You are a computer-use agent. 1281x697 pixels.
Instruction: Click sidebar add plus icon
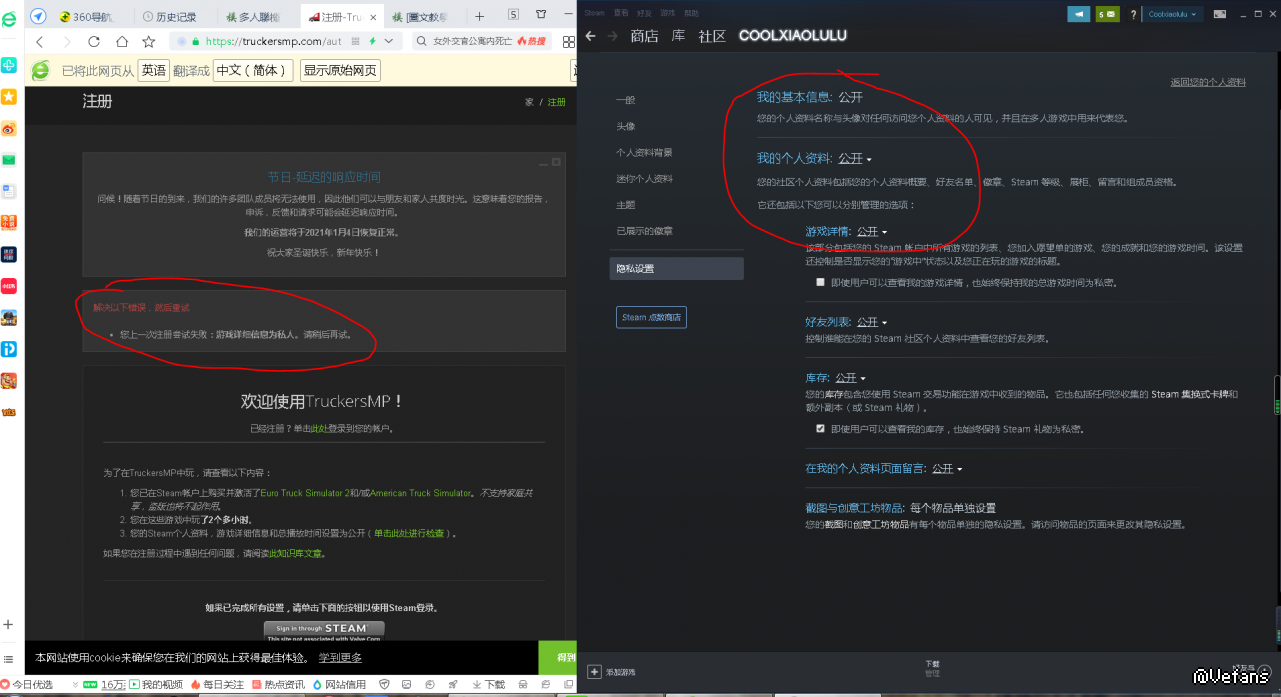9,624
